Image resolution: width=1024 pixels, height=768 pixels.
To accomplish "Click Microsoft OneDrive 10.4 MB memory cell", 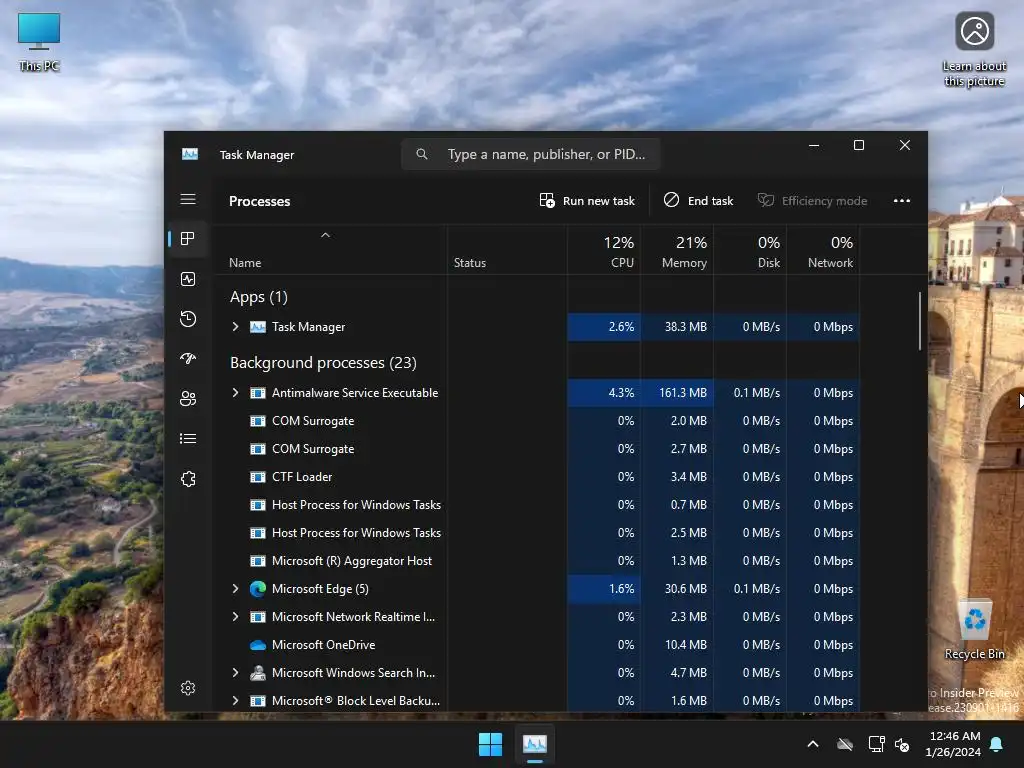I will point(677,645).
